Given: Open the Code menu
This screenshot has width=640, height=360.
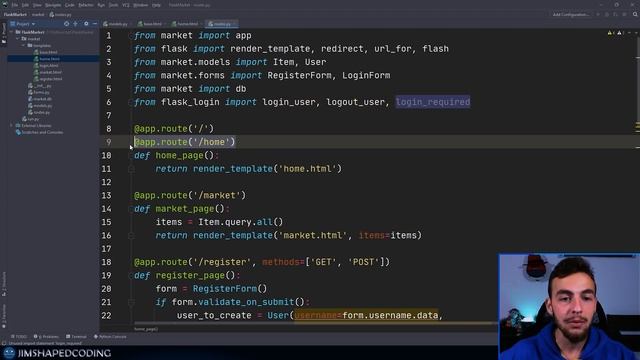Looking at the screenshot, I should pyautogui.click(x=70, y=5).
